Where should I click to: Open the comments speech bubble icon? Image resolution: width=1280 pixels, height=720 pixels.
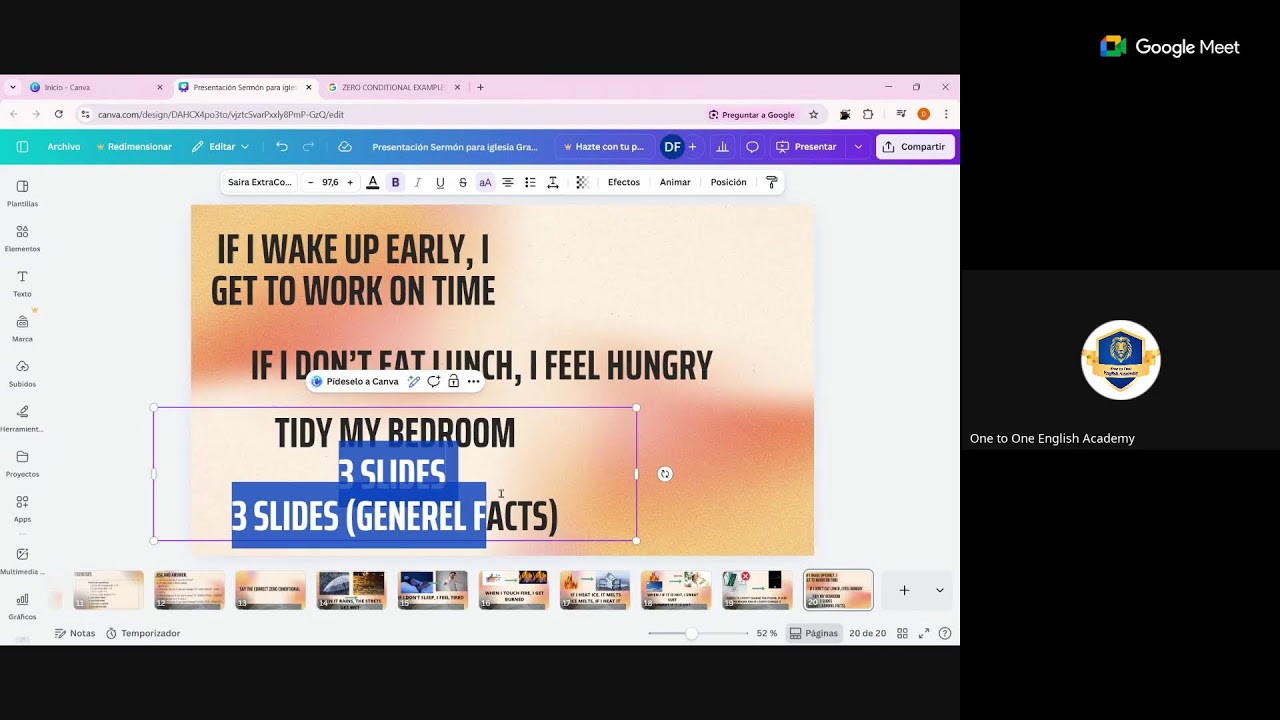point(752,147)
